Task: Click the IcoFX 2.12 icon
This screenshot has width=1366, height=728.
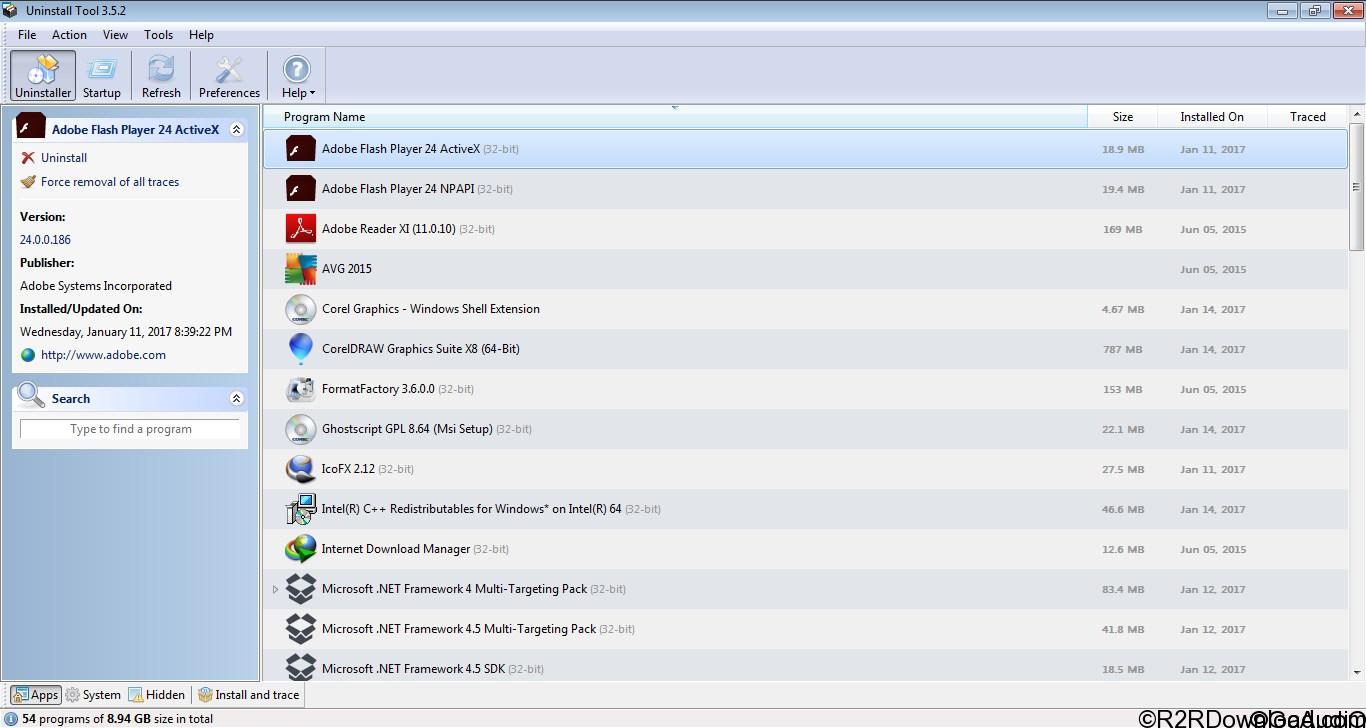Action: [301, 469]
